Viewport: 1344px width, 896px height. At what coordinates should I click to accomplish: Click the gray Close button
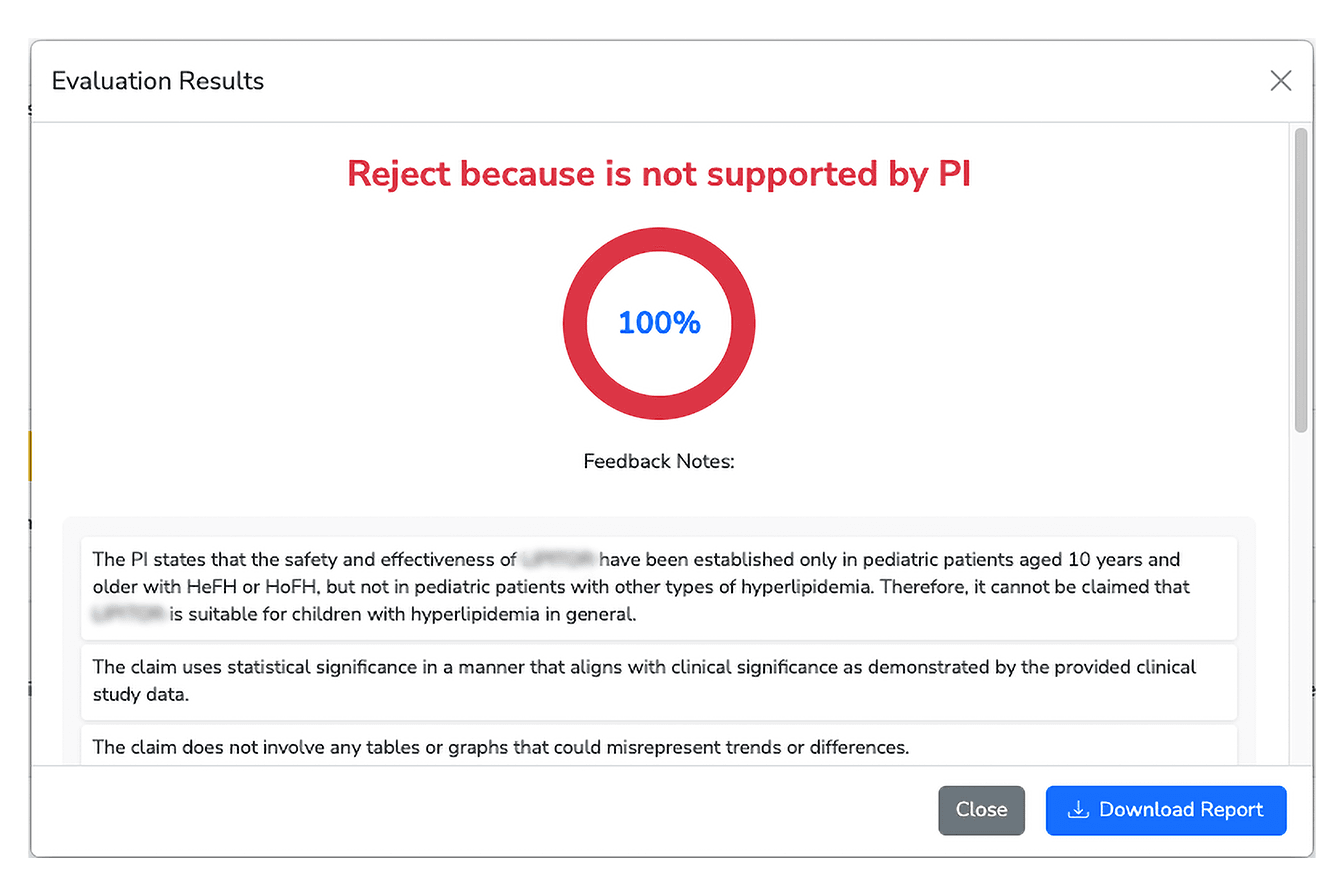point(981,810)
